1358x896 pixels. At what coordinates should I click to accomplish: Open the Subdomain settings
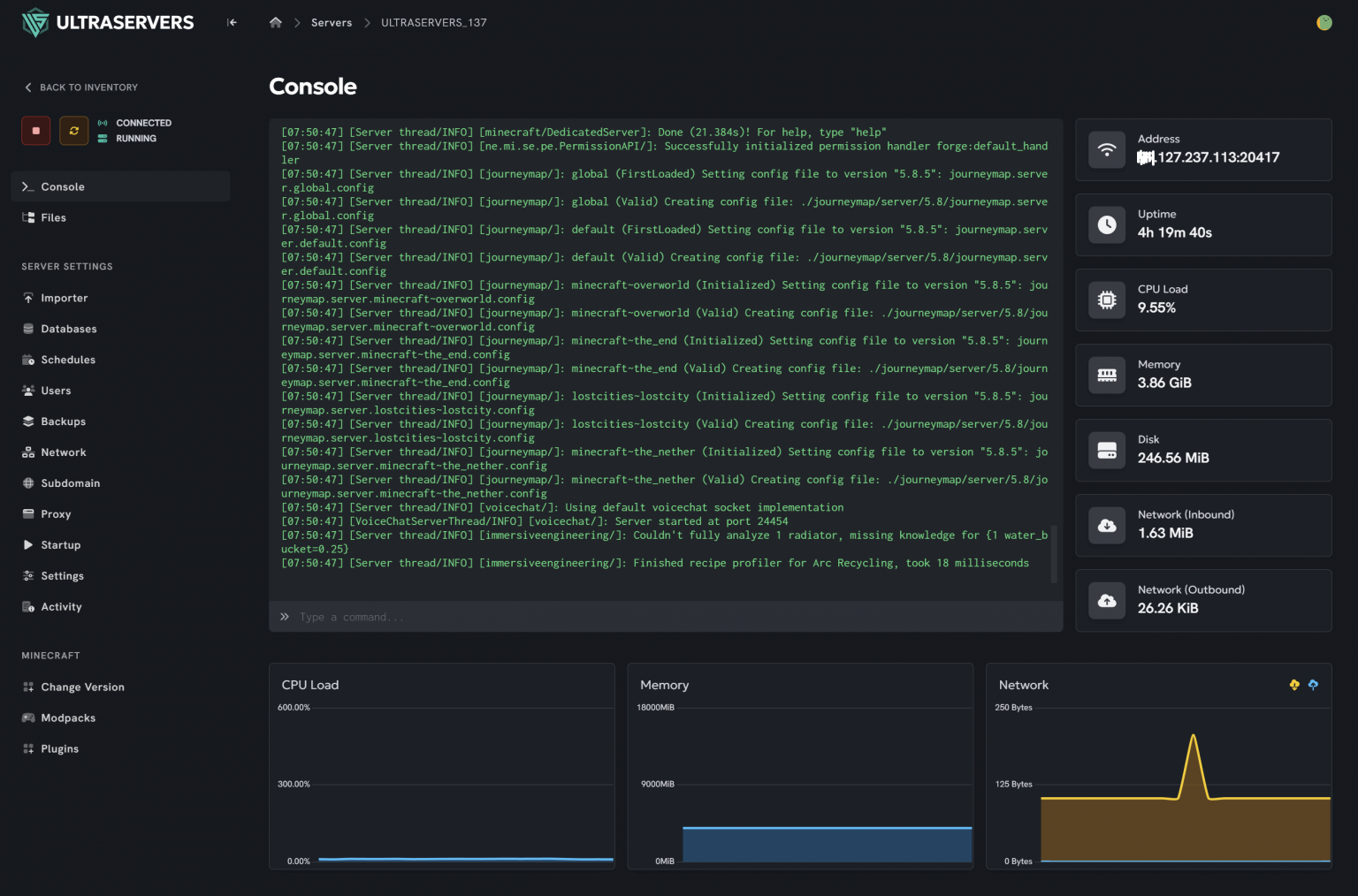point(71,483)
